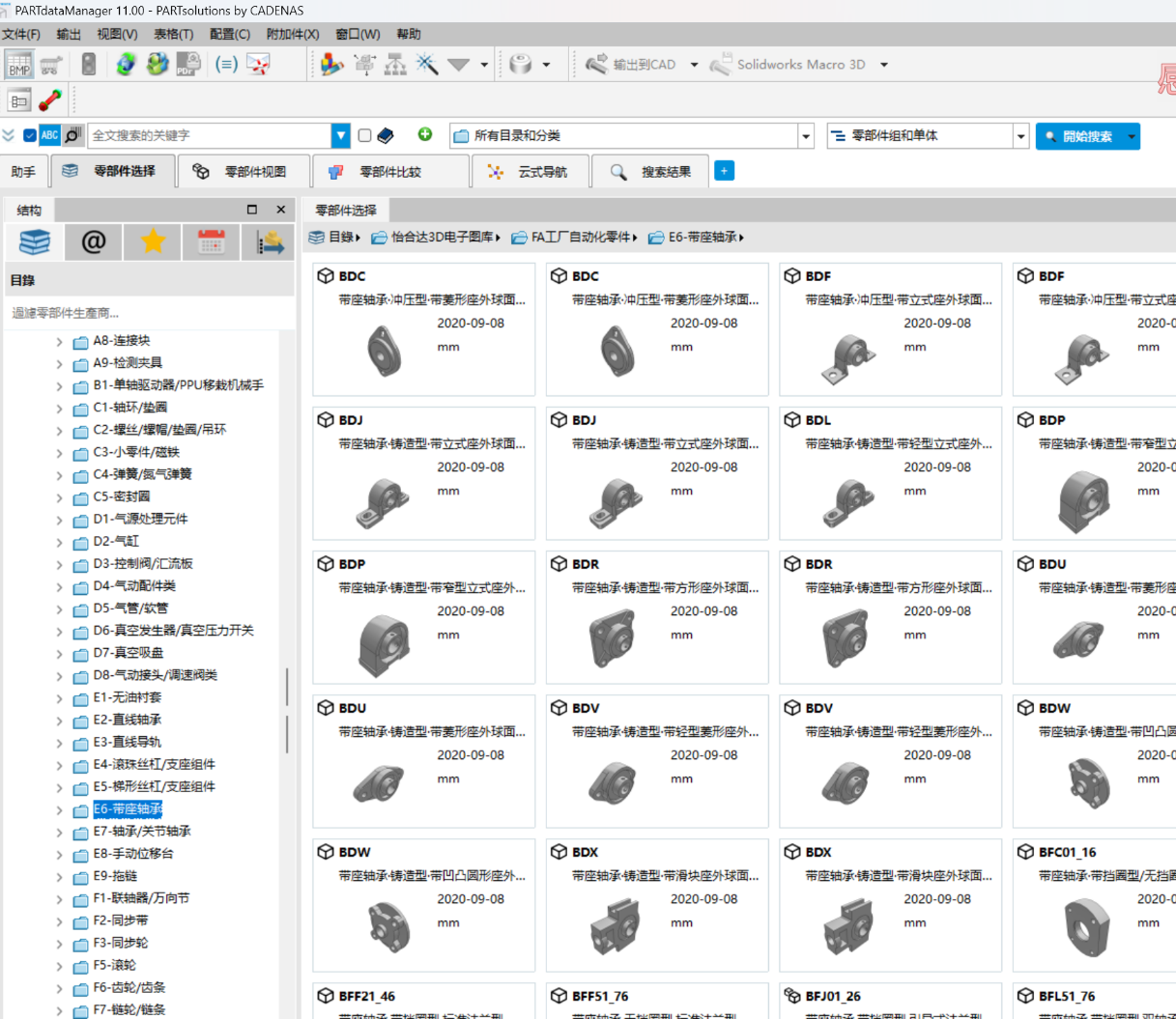This screenshot has height=1019, width=1176.
Task: Click the double chevron collapse search bar icon
Action: click(x=9, y=135)
